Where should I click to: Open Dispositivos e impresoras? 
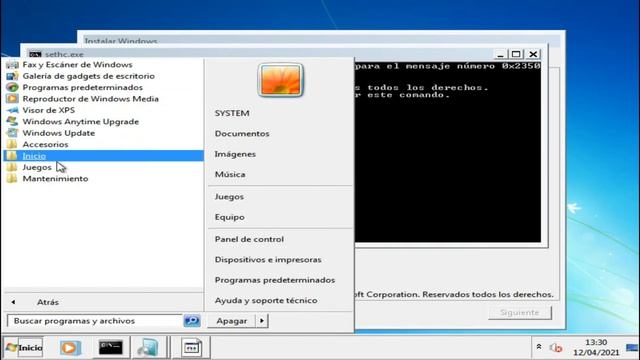(268, 260)
